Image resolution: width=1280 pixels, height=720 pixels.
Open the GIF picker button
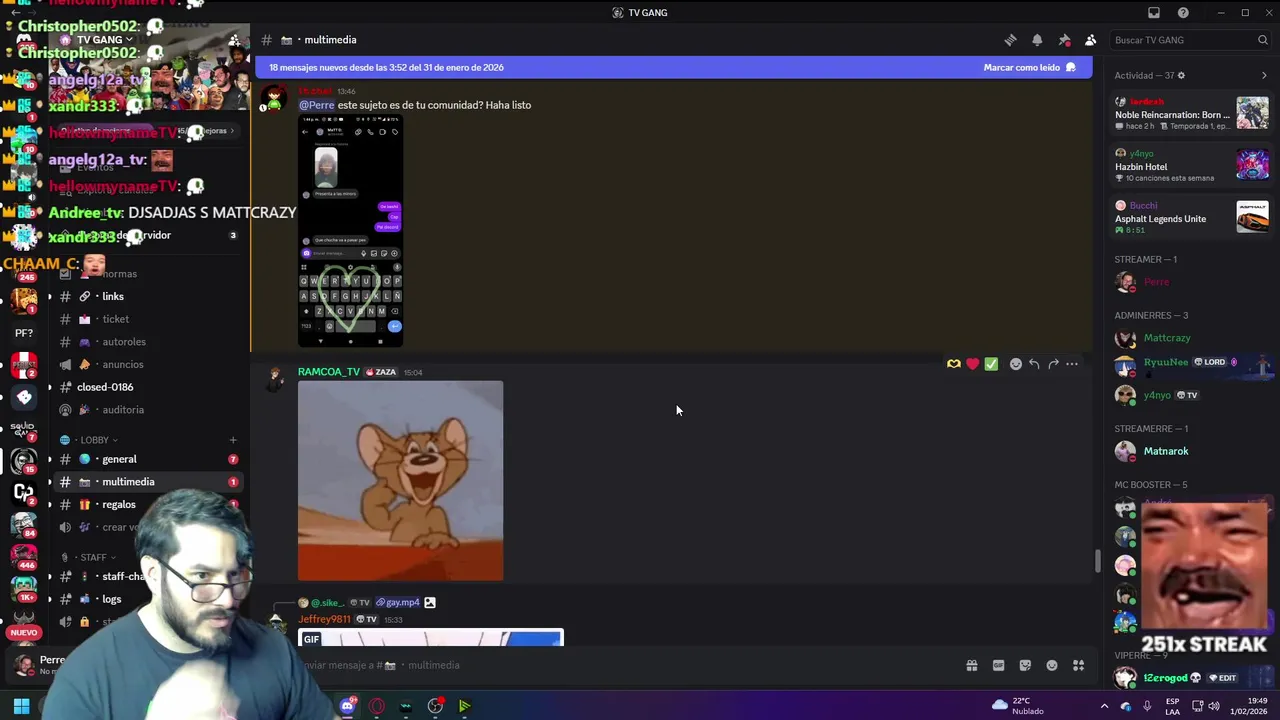click(x=998, y=665)
